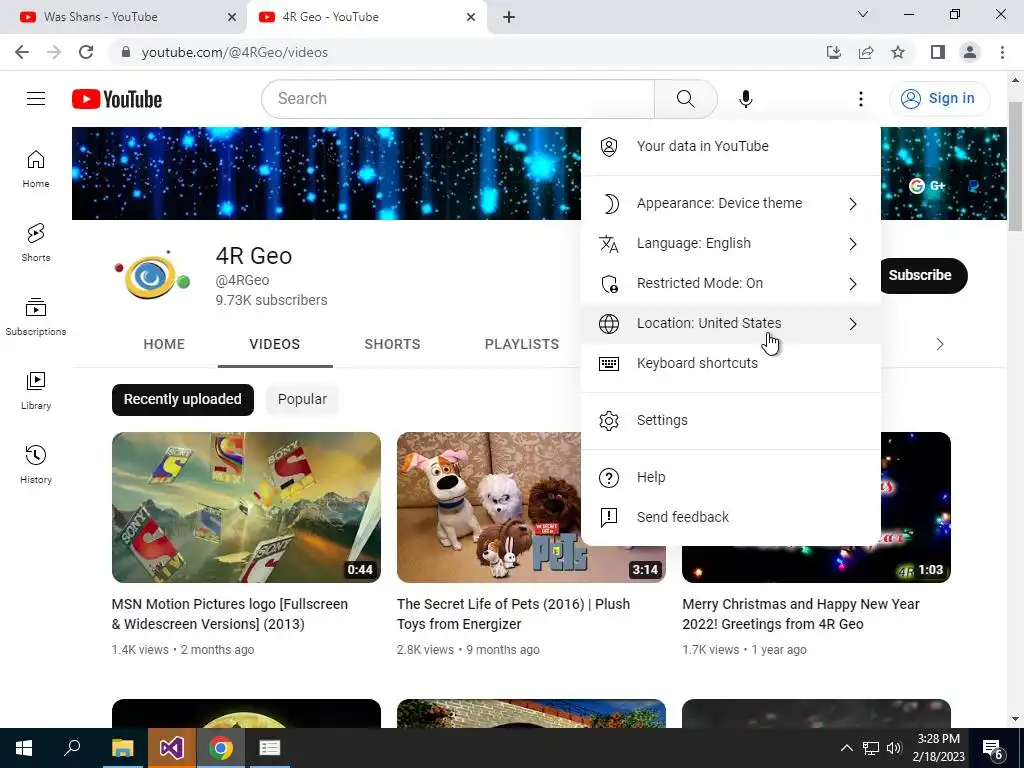This screenshot has width=1024, height=768.
Task: Choose Send feedback in the menu
Action: [x=731, y=517]
